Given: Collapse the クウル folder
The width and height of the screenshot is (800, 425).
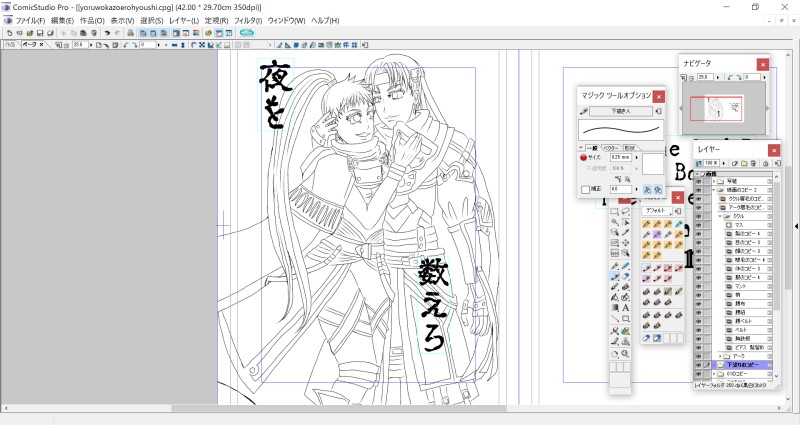Looking at the screenshot, I should (x=721, y=216).
